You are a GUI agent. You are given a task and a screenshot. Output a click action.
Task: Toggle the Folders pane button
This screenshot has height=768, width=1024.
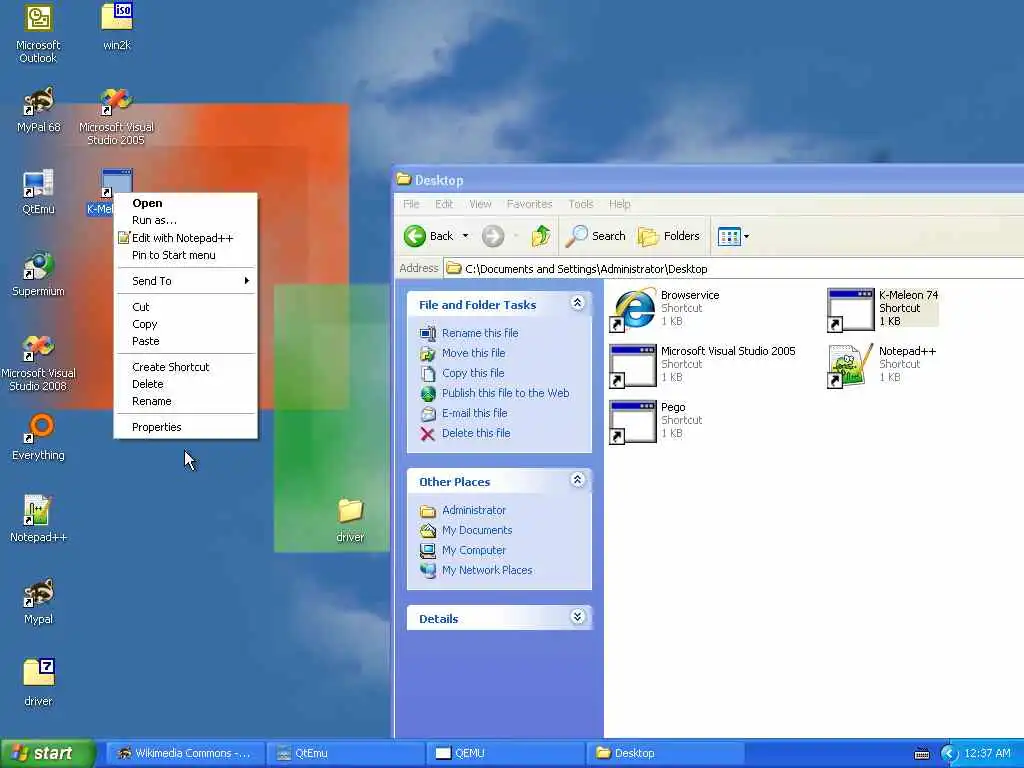tap(669, 236)
